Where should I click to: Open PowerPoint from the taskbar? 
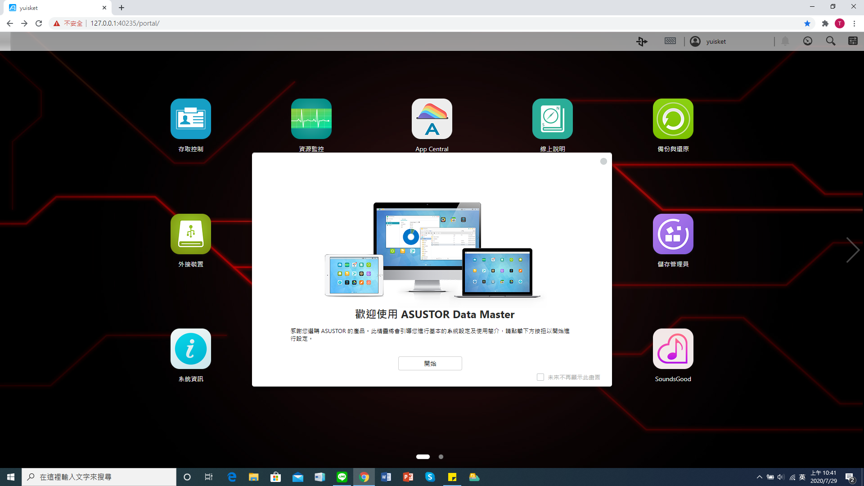tap(408, 477)
